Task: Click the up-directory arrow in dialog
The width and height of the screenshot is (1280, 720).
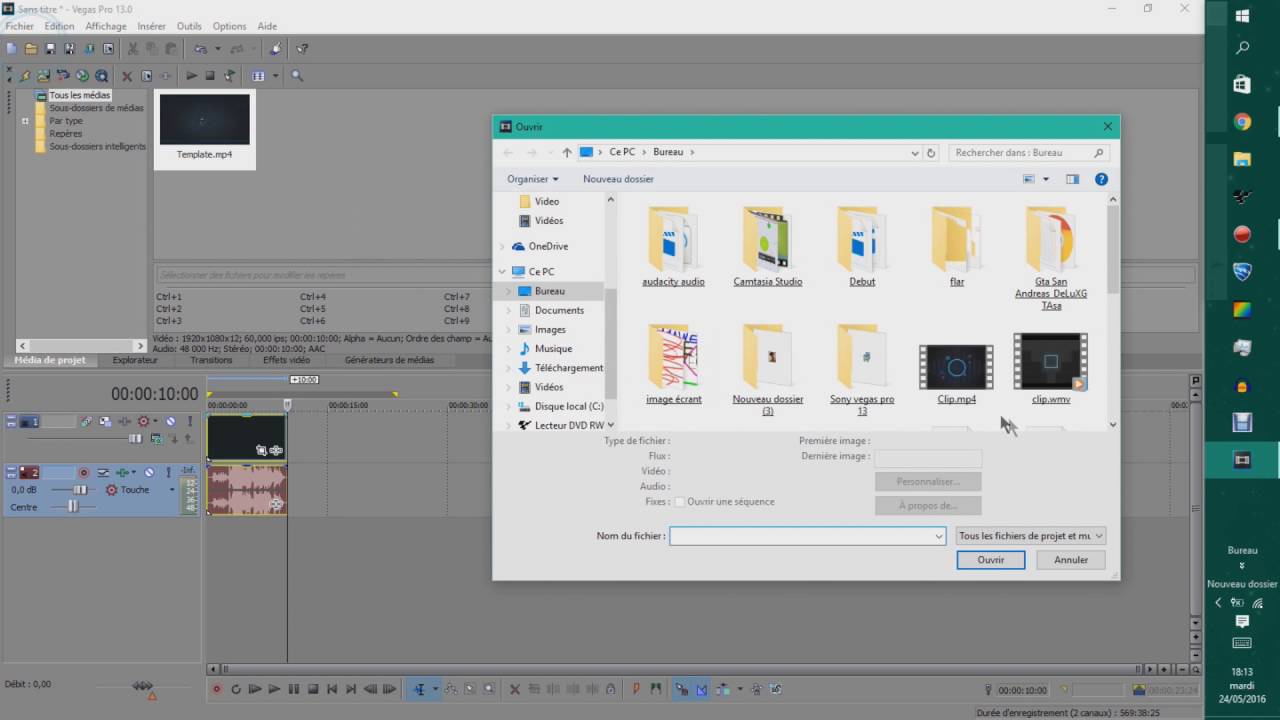Action: (567, 153)
